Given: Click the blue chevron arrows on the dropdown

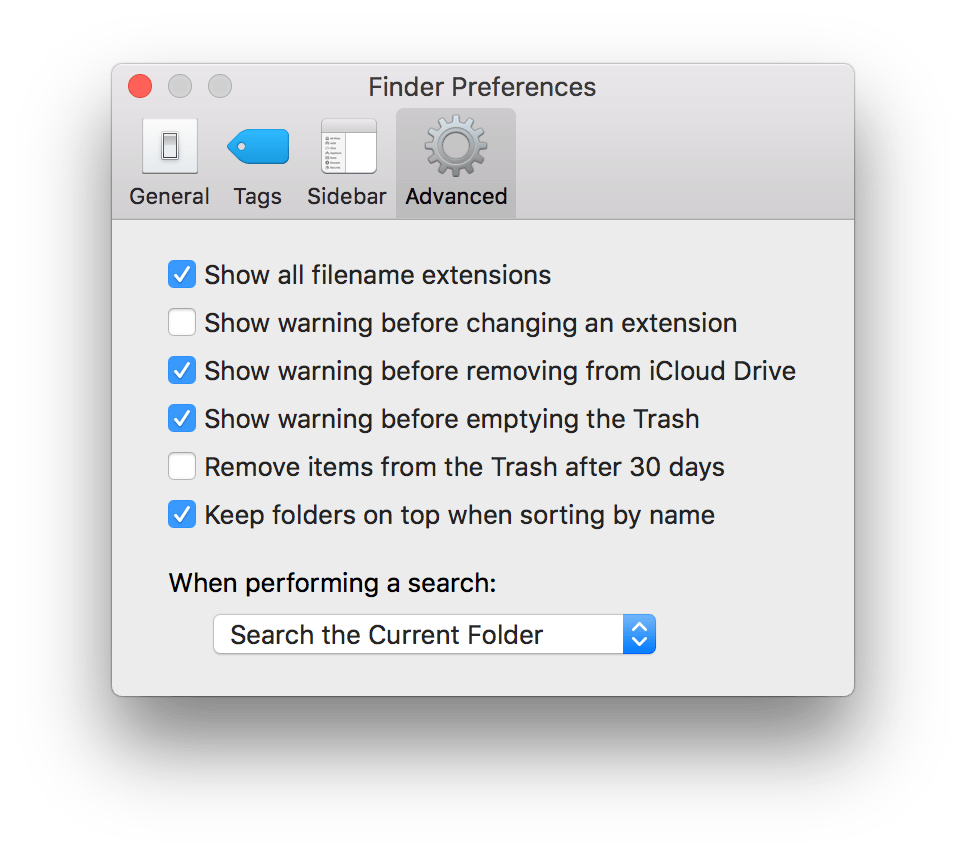Looking at the screenshot, I should [x=640, y=634].
